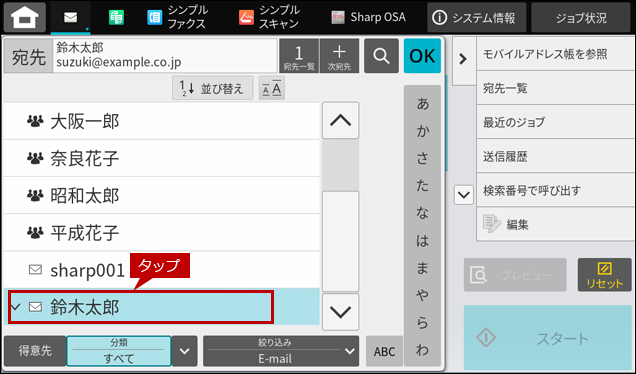The image size is (636, 374).
Task: Open the ジョブ状況 job status button
Action: pos(581,17)
